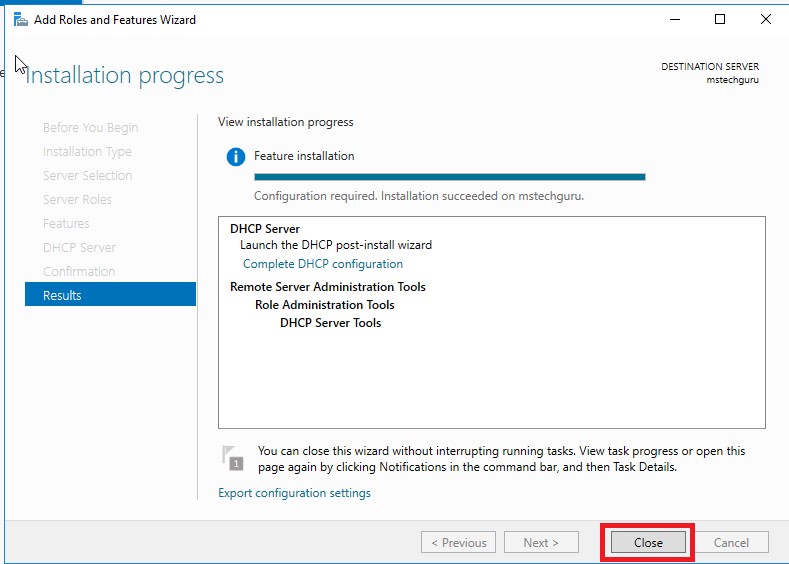Click the Cancel button

[731, 542]
